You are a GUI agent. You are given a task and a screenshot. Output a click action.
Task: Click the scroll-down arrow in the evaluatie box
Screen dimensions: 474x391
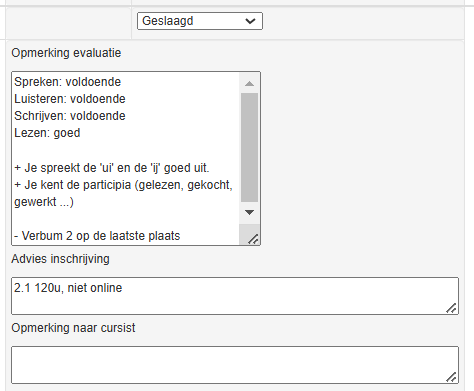(249, 212)
